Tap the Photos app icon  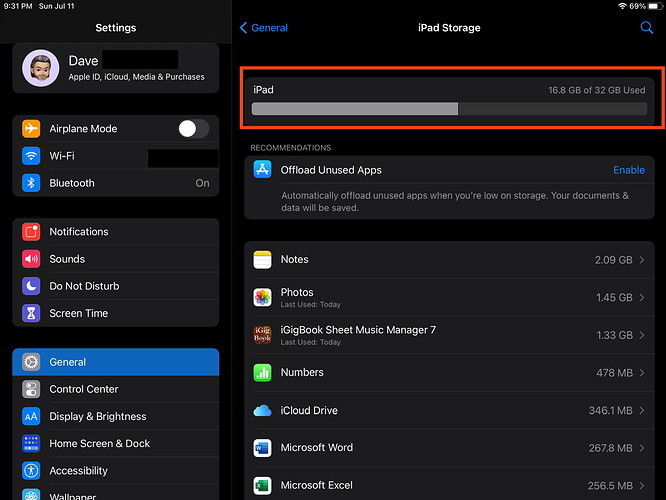[x=262, y=297]
